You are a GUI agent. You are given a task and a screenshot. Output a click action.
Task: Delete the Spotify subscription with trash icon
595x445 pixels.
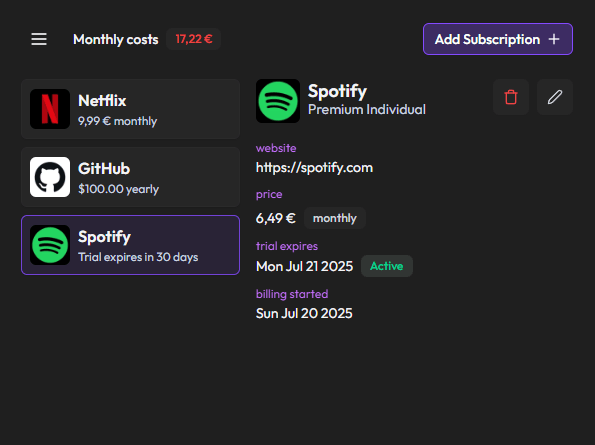pos(511,97)
